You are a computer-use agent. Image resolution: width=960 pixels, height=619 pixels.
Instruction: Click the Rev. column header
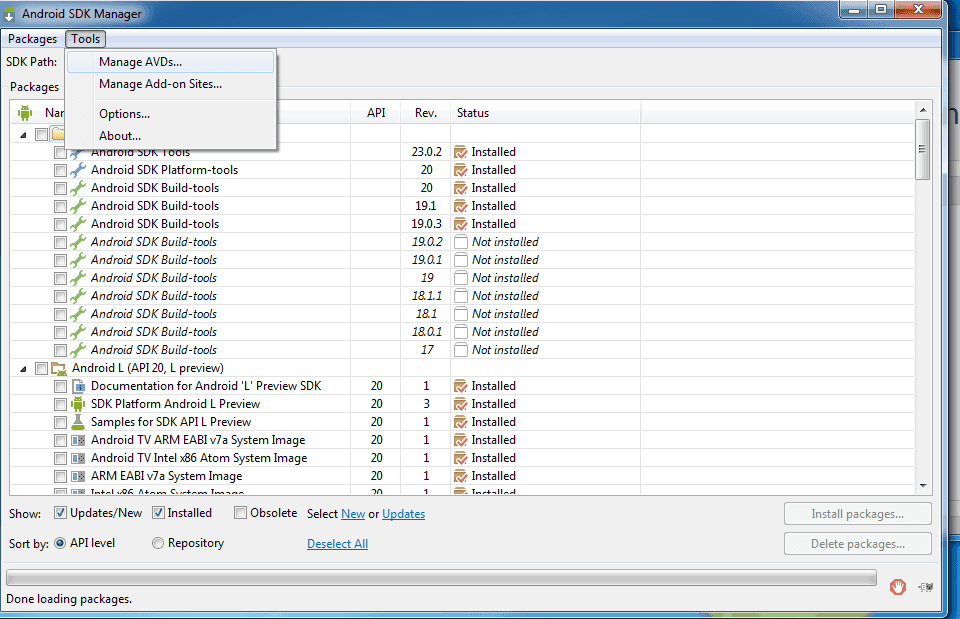[426, 113]
